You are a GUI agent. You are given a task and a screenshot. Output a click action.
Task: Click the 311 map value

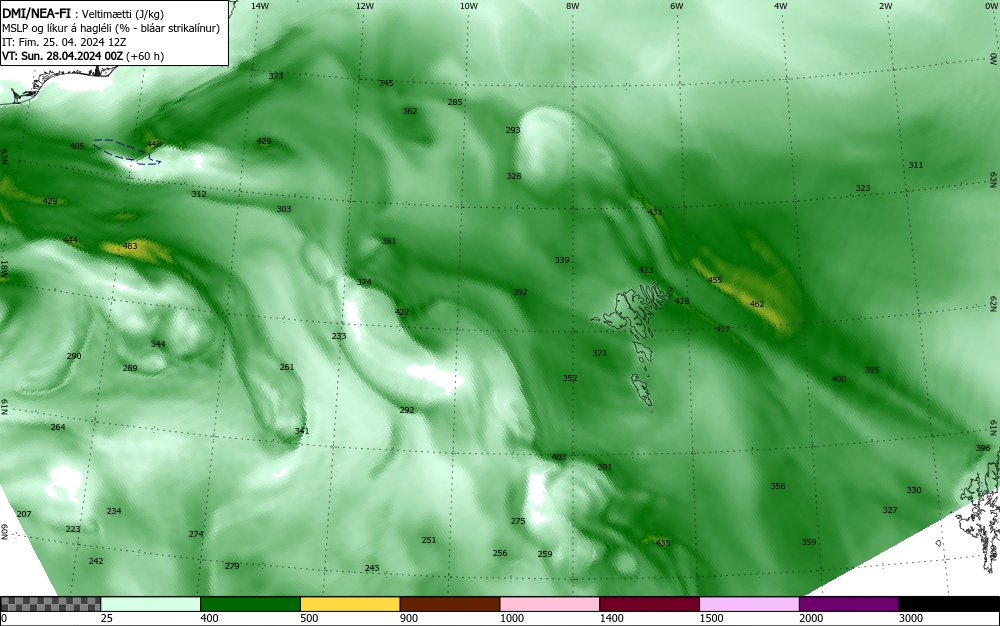point(915,165)
